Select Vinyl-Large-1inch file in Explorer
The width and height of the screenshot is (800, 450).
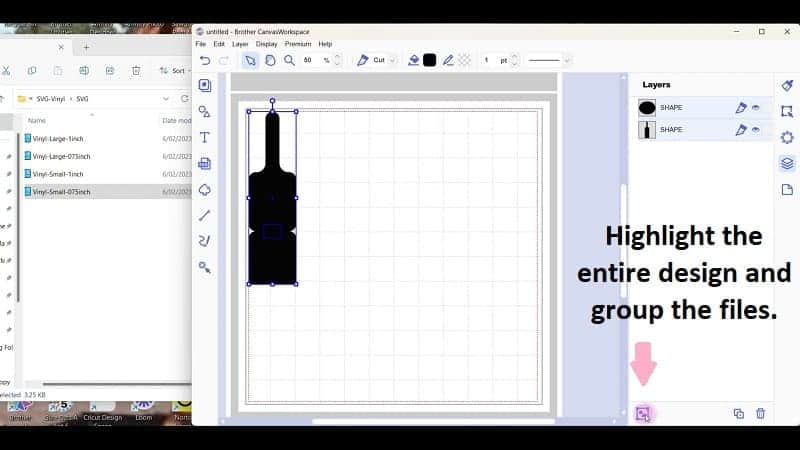click(x=58, y=139)
